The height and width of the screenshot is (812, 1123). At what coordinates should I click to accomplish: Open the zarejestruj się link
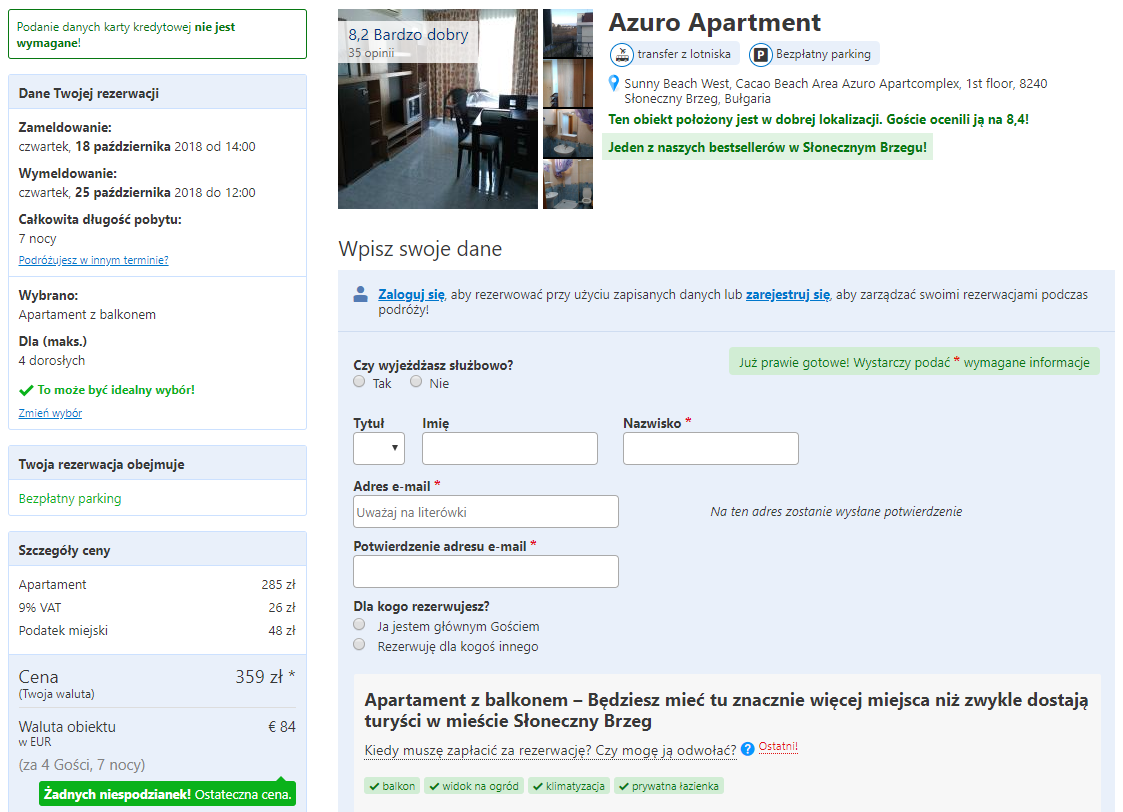[x=788, y=294]
